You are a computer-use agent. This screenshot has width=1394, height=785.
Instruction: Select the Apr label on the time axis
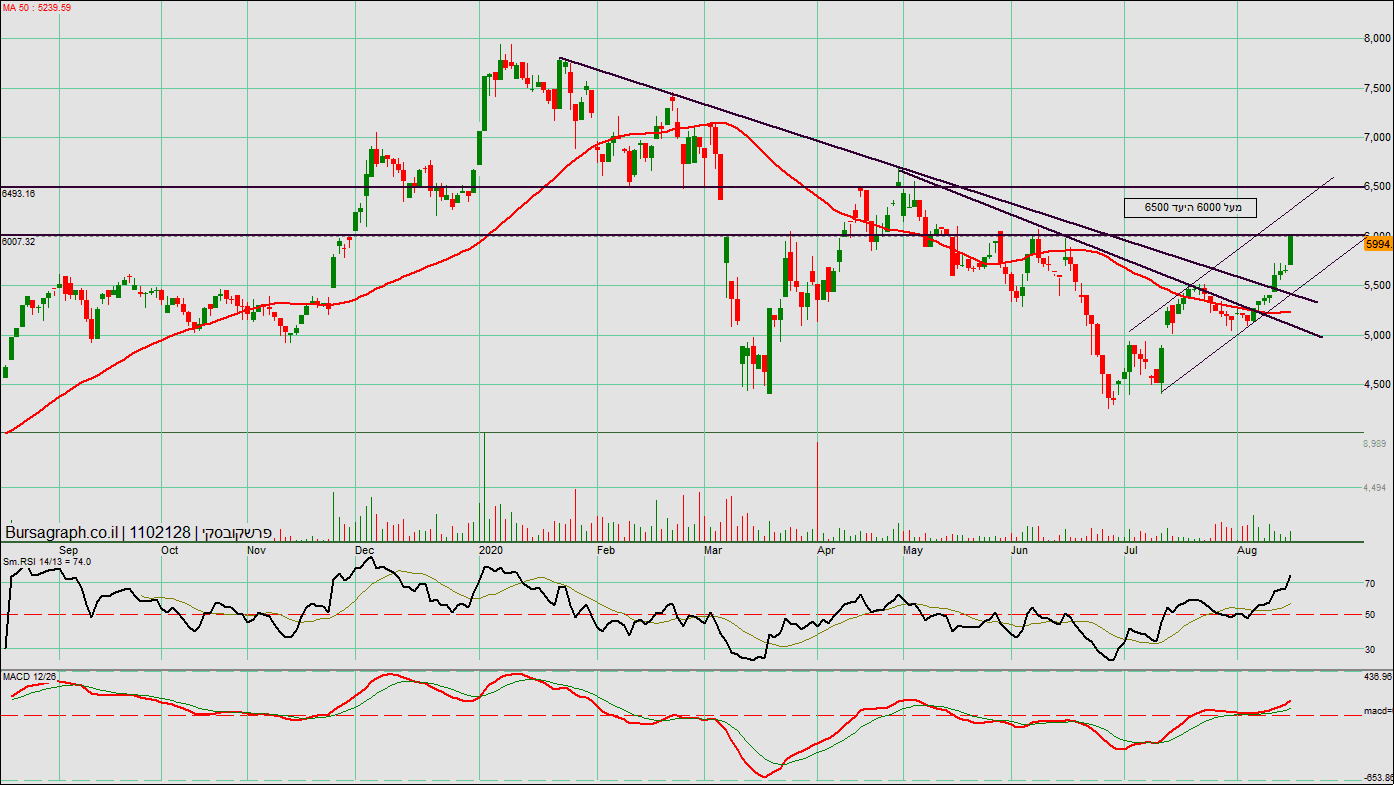(x=827, y=550)
